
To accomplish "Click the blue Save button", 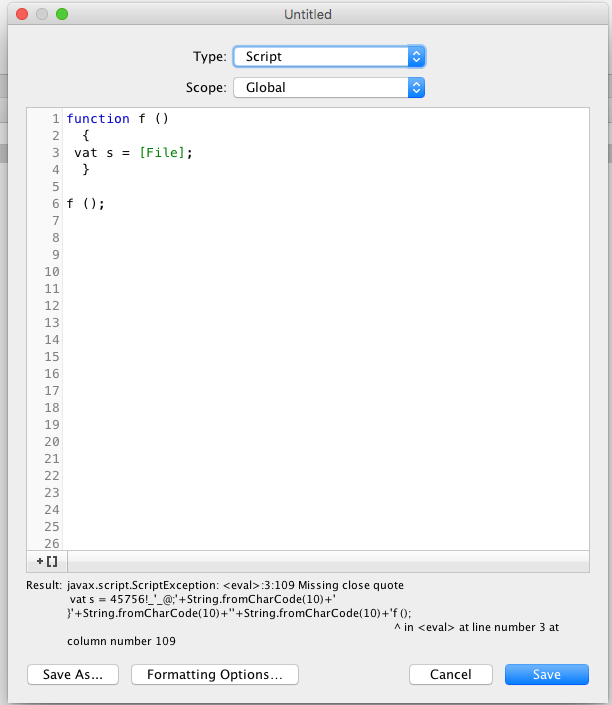I will 547,674.
